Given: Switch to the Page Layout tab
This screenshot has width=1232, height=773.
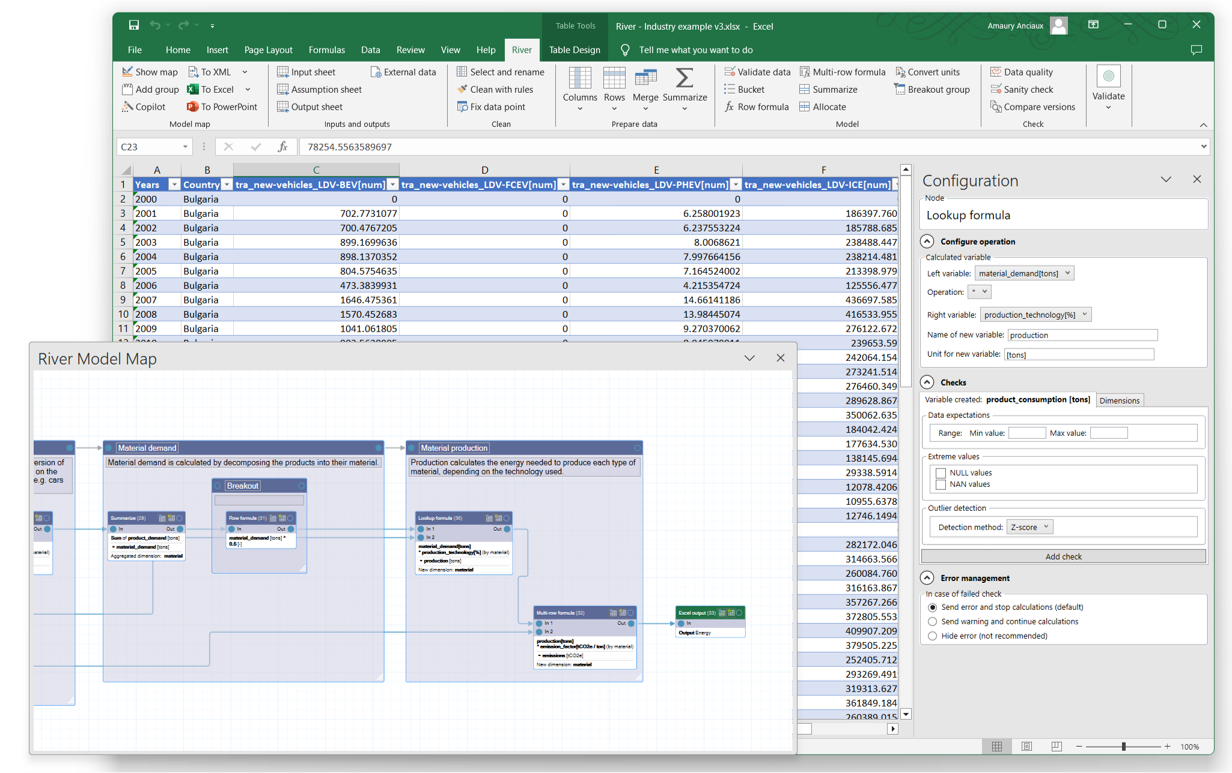Looking at the screenshot, I should click(x=268, y=49).
